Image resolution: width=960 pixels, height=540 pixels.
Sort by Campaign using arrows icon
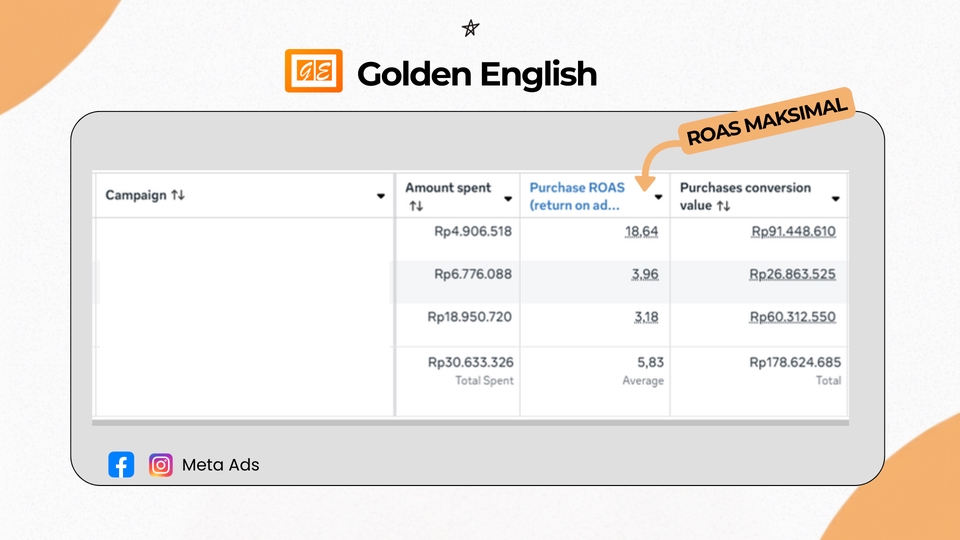click(x=178, y=195)
